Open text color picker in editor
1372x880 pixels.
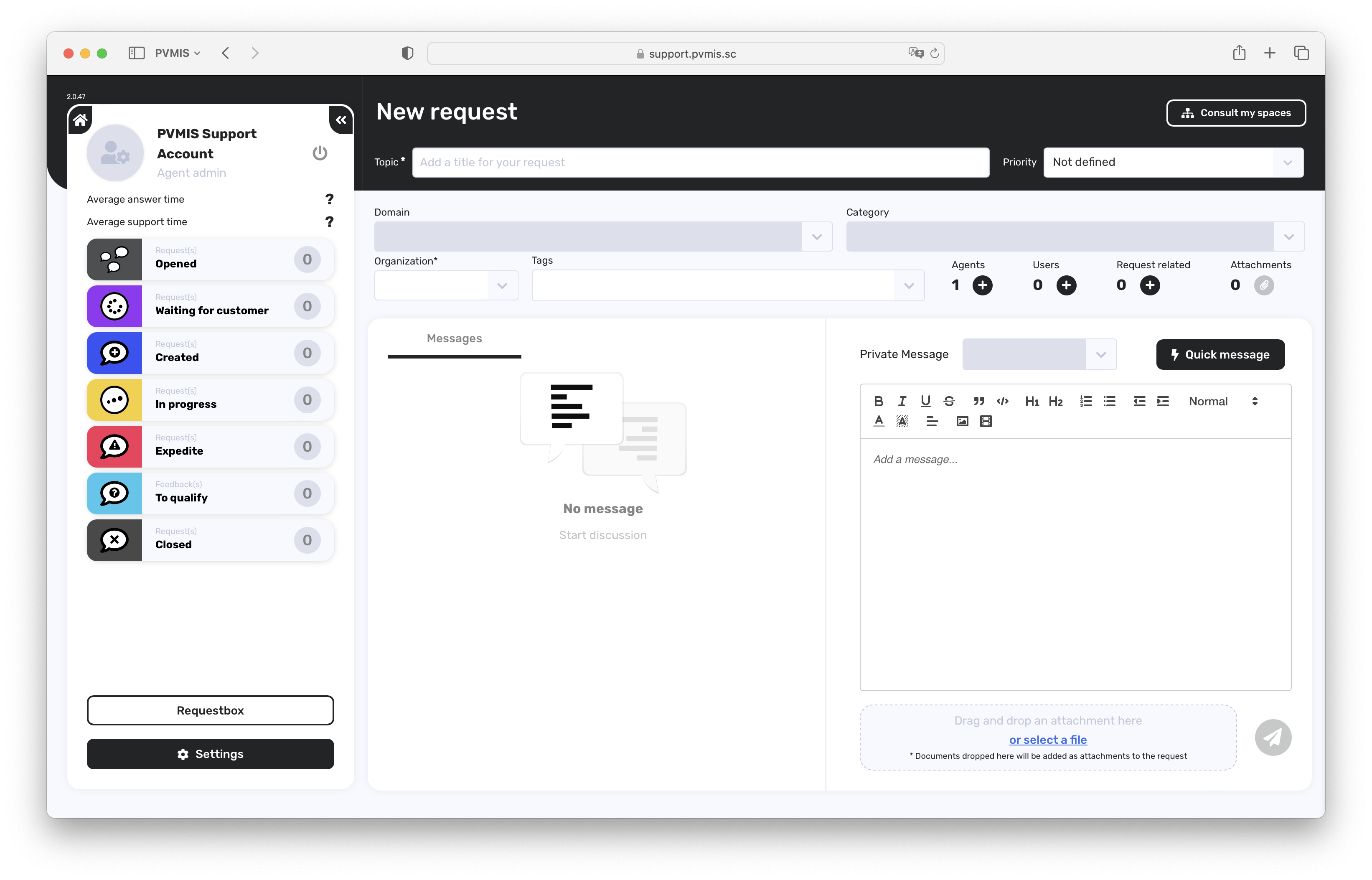point(879,422)
